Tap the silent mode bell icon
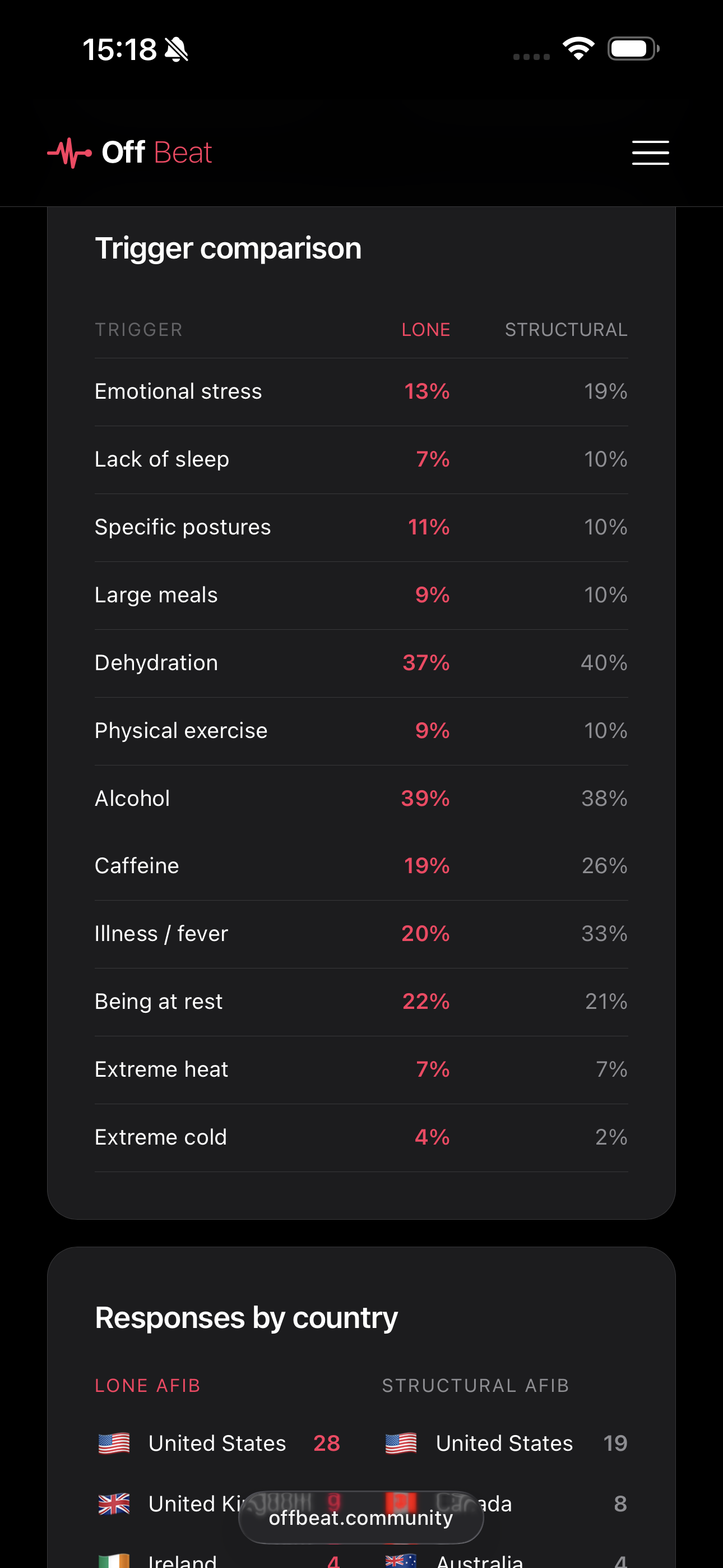 (177, 49)
